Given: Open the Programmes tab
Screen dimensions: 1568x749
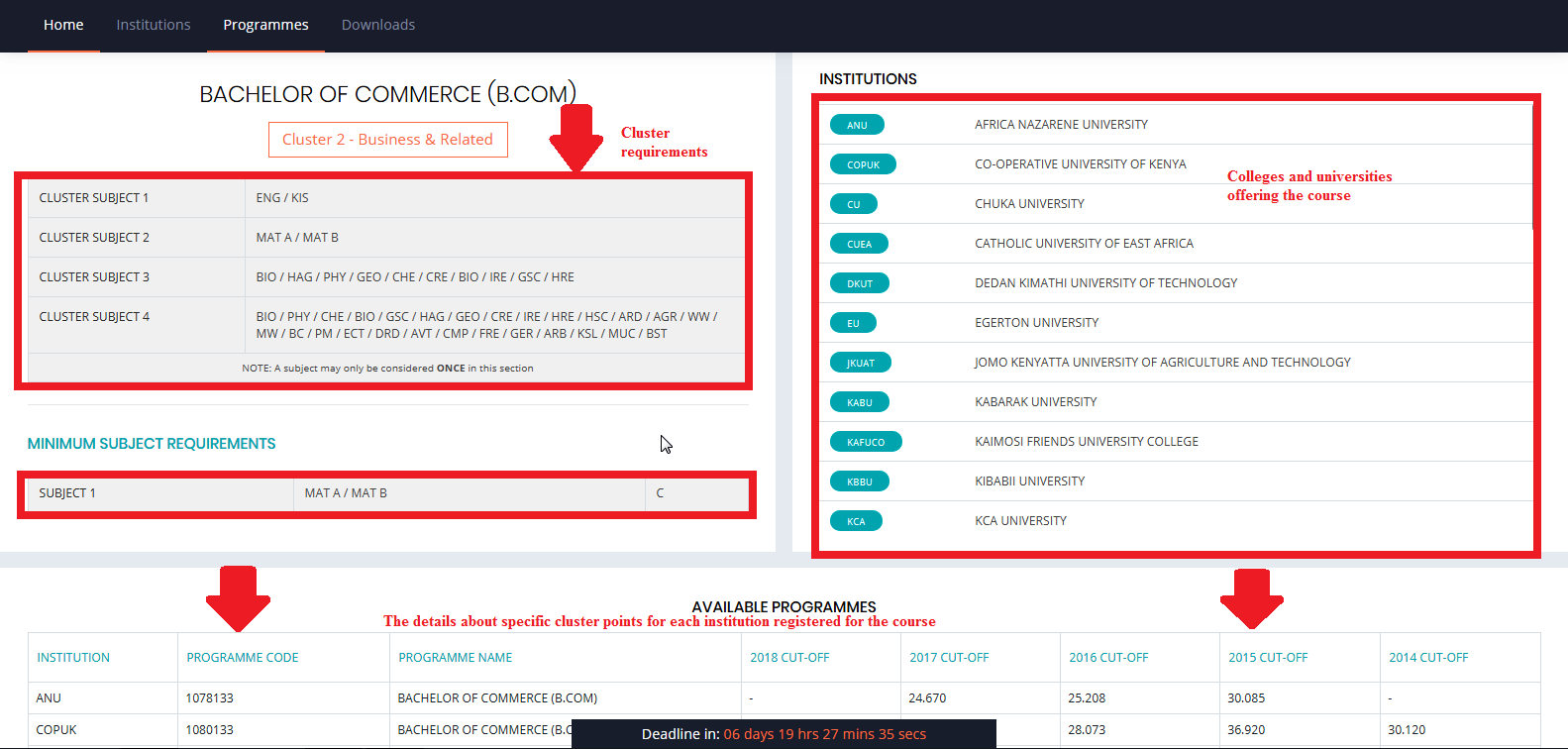Looking at the screenshot, I should (265, 25).
